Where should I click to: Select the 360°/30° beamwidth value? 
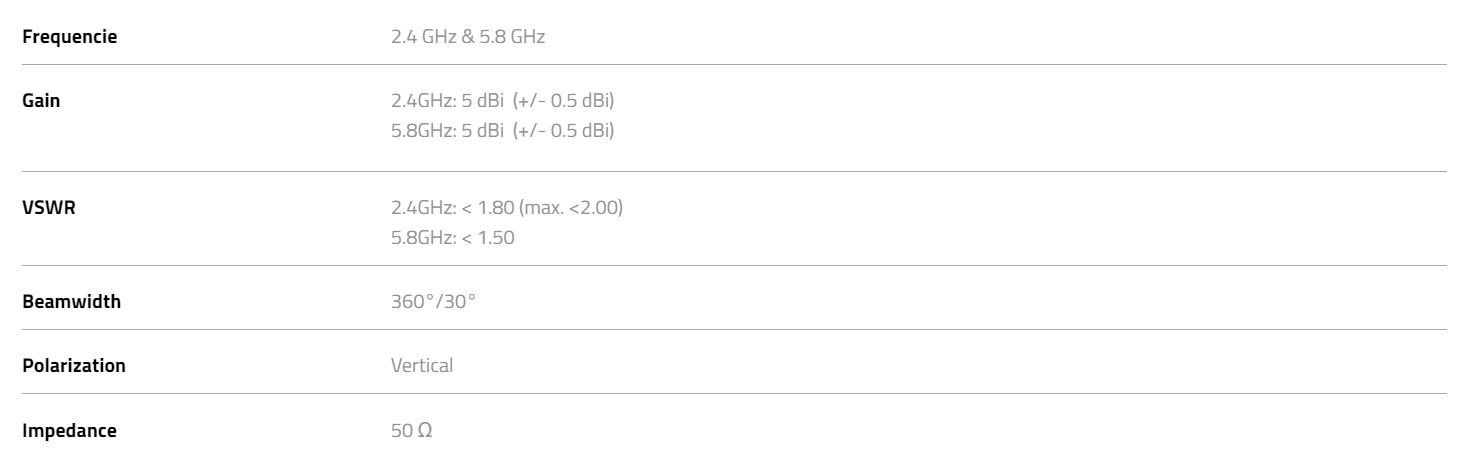tap(433, 301)
